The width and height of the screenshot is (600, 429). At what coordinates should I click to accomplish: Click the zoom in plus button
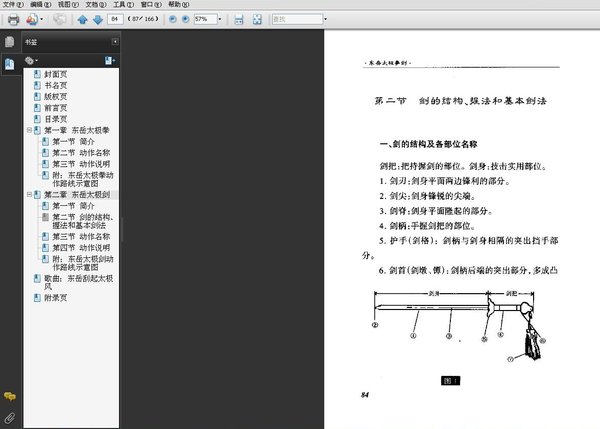click(186, 19)
